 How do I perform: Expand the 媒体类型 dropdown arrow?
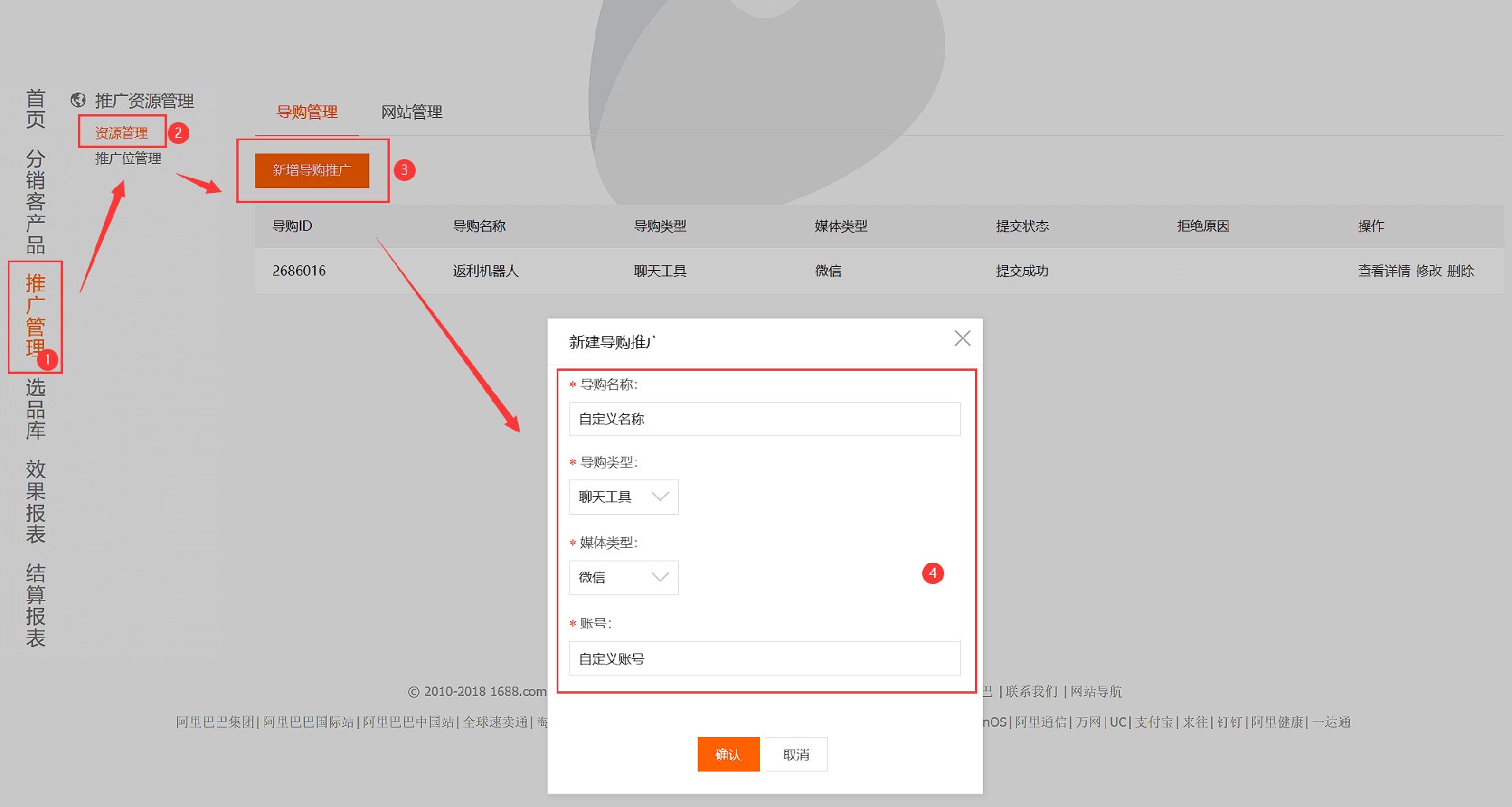(x=660, y=577)
